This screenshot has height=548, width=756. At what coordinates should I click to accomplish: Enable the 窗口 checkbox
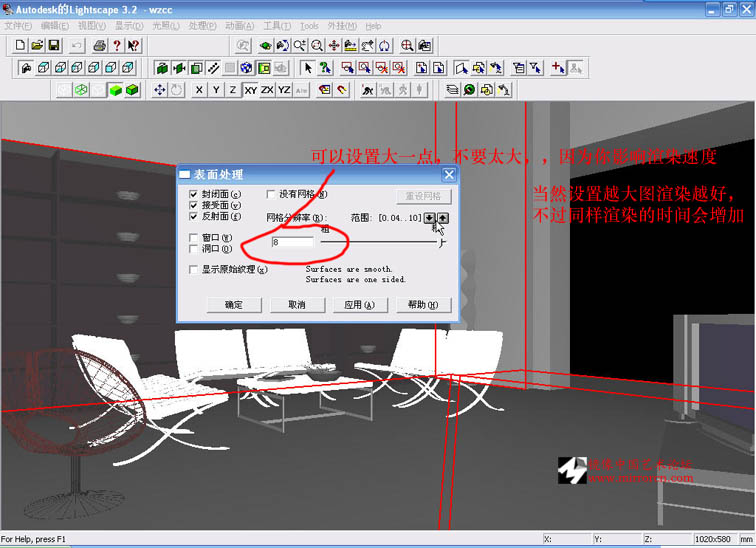pyautogui.click(x=193, y=237)
